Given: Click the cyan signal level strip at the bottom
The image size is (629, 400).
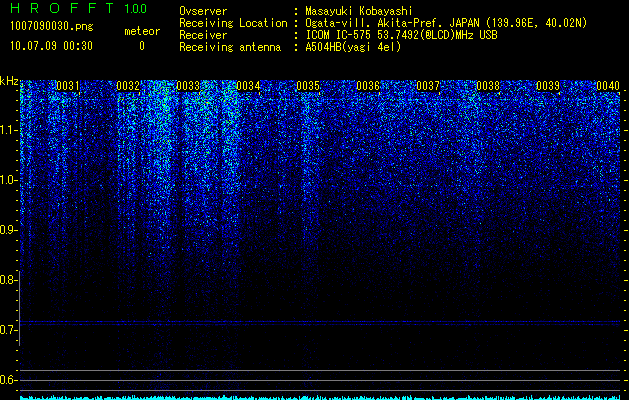Looking at the screenshot, I should pyautogui.click(x=320, y=397).
